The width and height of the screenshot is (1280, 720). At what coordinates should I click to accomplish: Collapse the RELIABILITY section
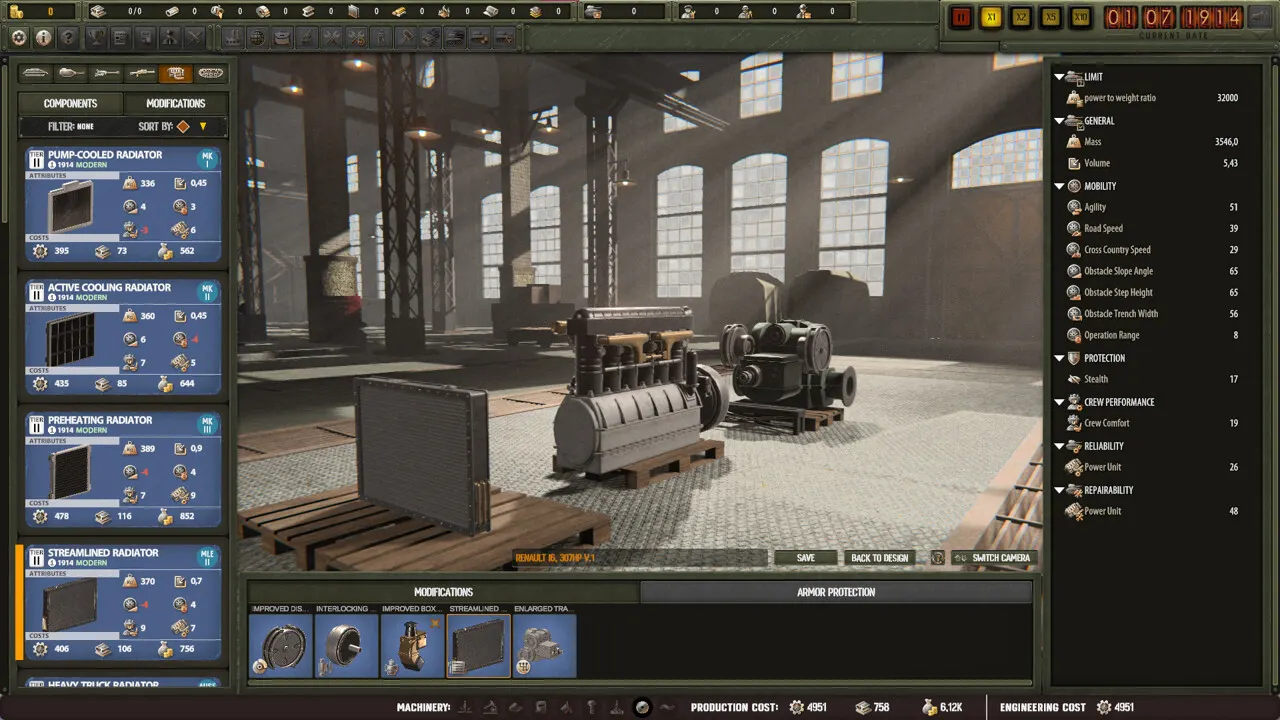point(1060,446)
